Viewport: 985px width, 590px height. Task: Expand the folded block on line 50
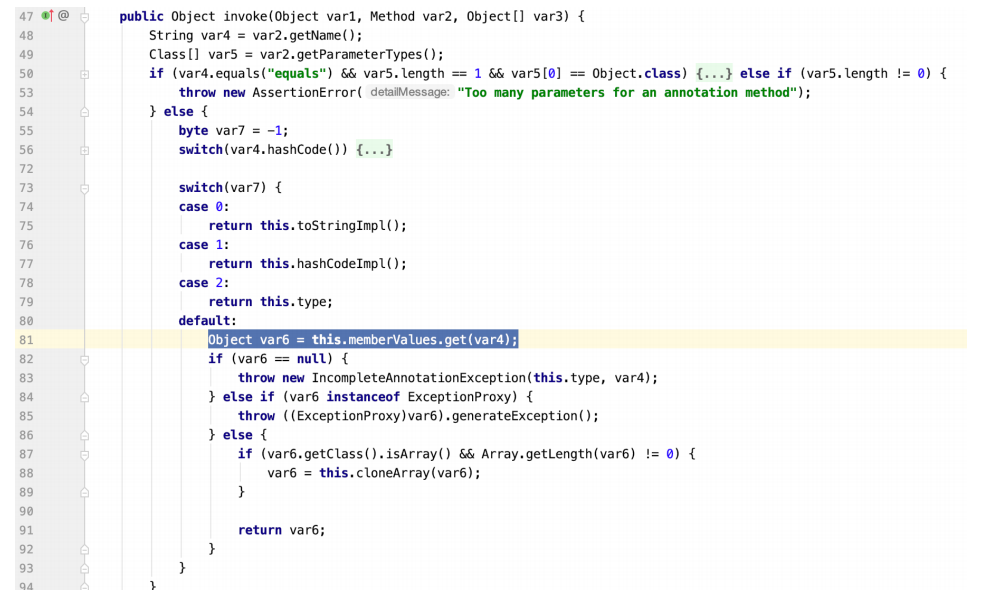click(85, 74)
